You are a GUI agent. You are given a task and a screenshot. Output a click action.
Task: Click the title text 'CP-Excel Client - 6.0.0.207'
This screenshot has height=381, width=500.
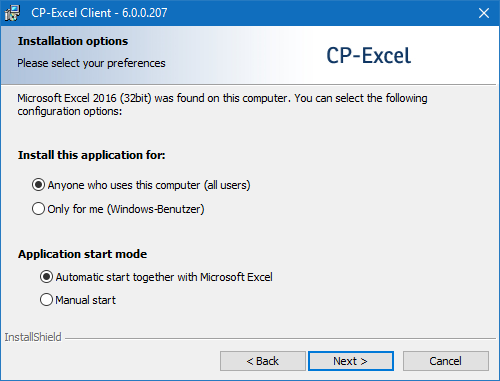(x=99, y=13)
